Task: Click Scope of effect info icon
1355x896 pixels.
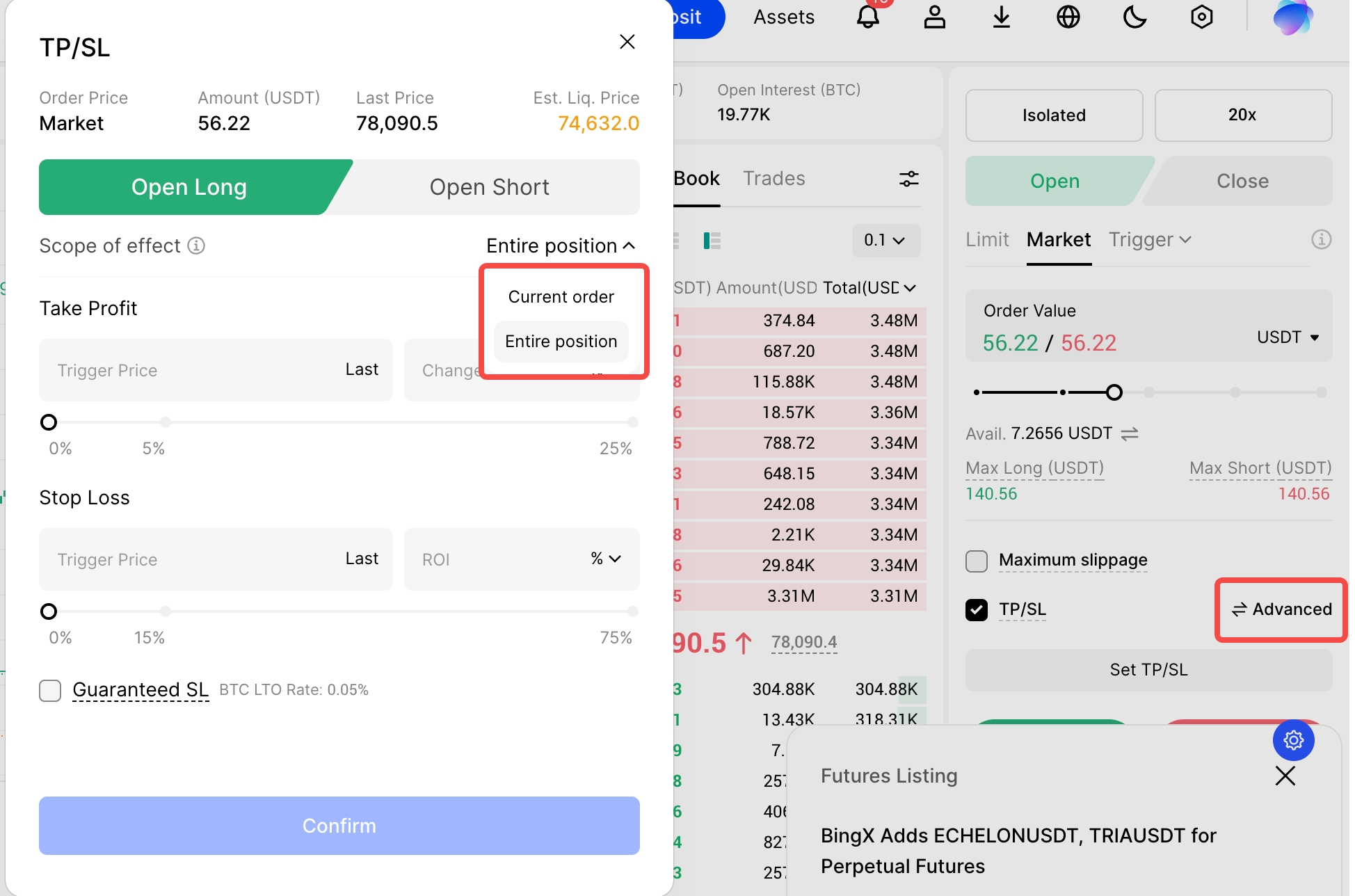Action: tap(197, 246)
